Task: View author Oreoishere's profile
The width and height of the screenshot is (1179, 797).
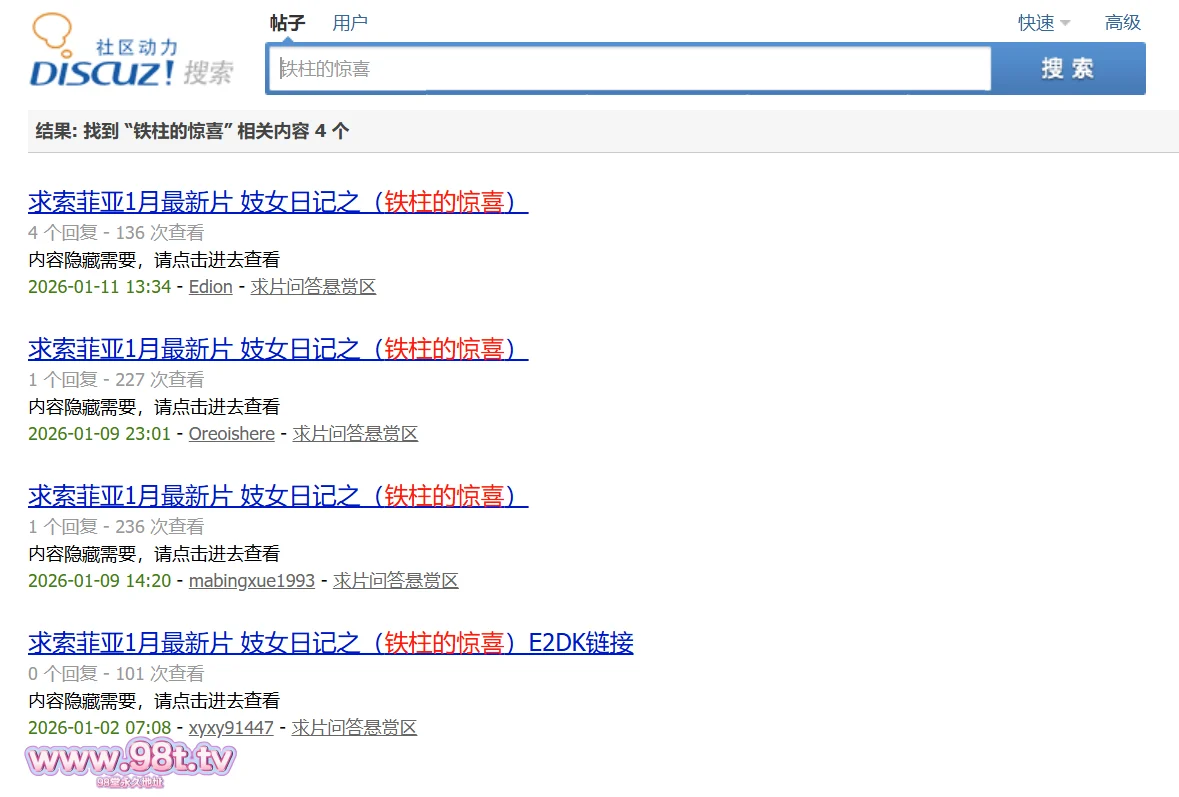Action: tap(231, 434)
